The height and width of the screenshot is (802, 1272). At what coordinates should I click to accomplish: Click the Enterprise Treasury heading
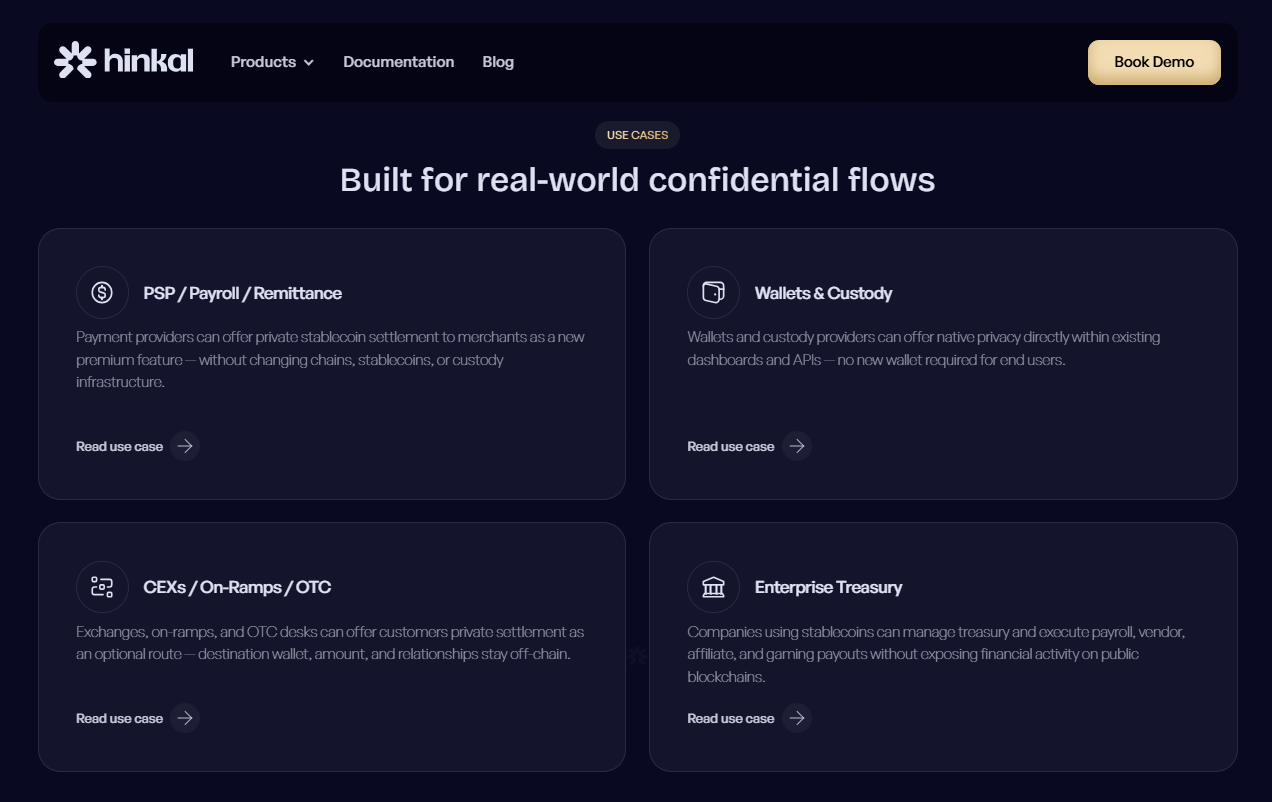[828, 587]
